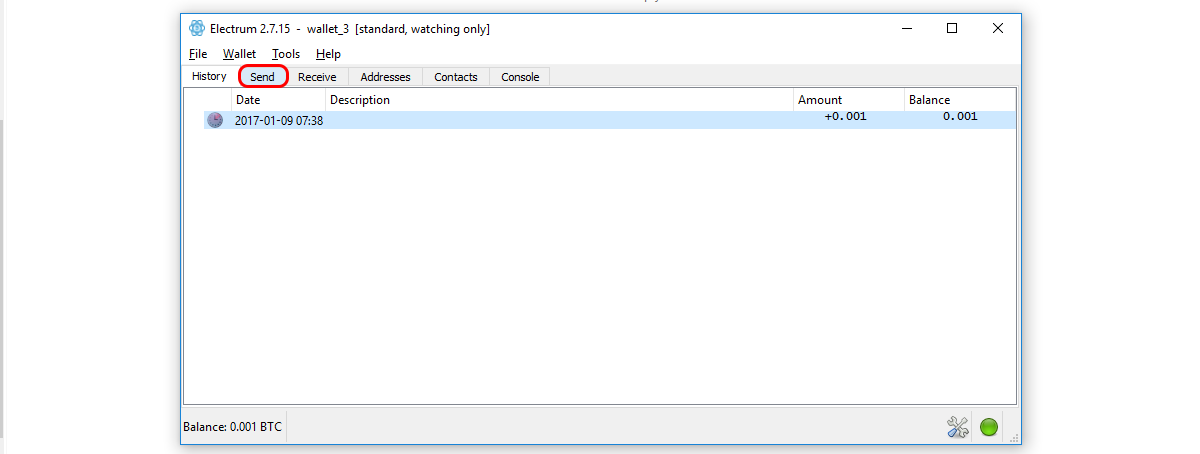Sort by the Balance column header
Image resolution: width=1200 pixels, height=454 pixels.
[x=960, y=100]
